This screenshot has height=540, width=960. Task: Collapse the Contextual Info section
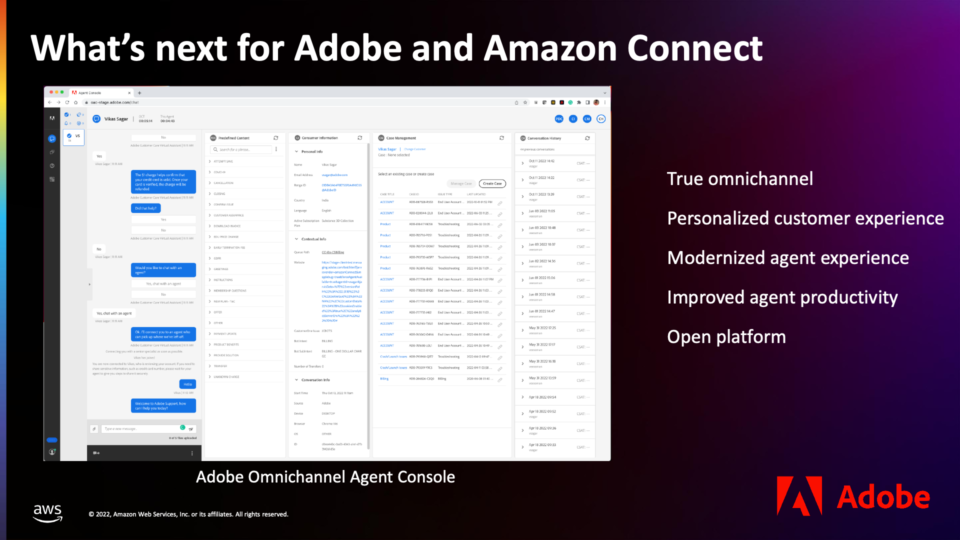coord(297,239)
